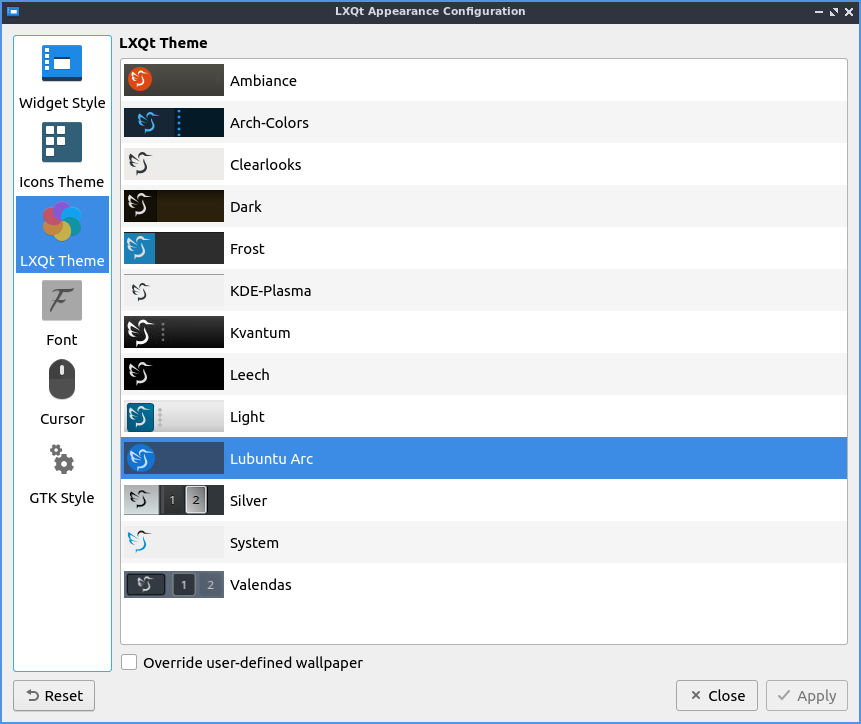Select the KDE-Plasma theme
861x724 pixels.
tap(270, 291)
